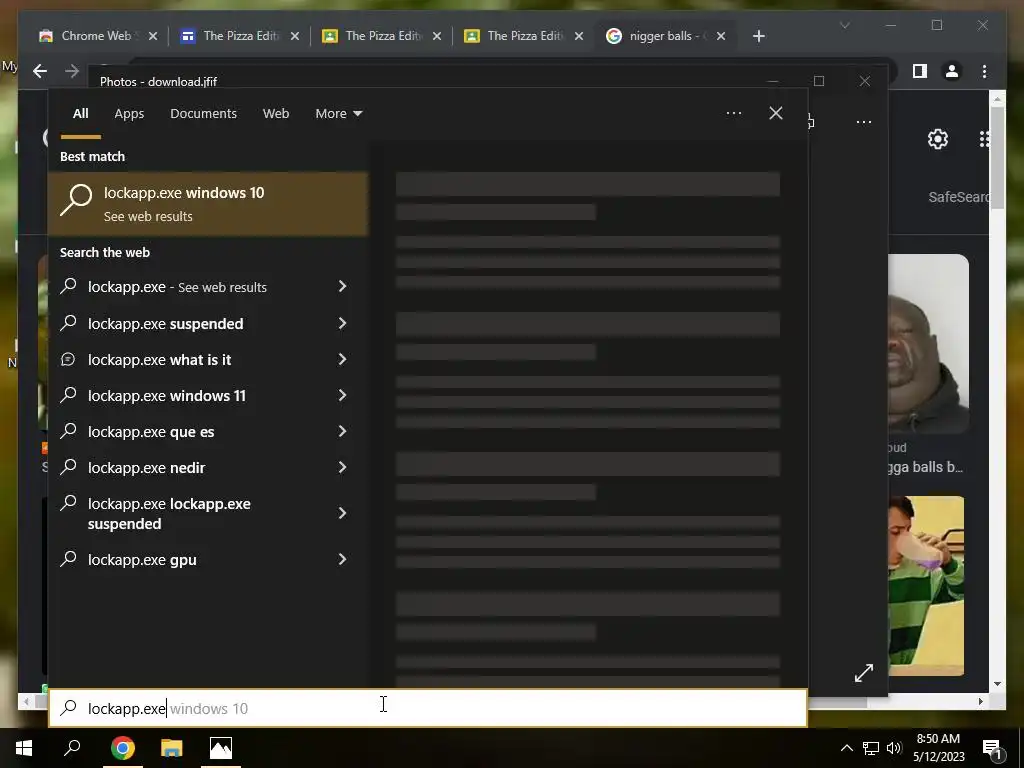Show hidden system tray icons

[x=846, y=748]
